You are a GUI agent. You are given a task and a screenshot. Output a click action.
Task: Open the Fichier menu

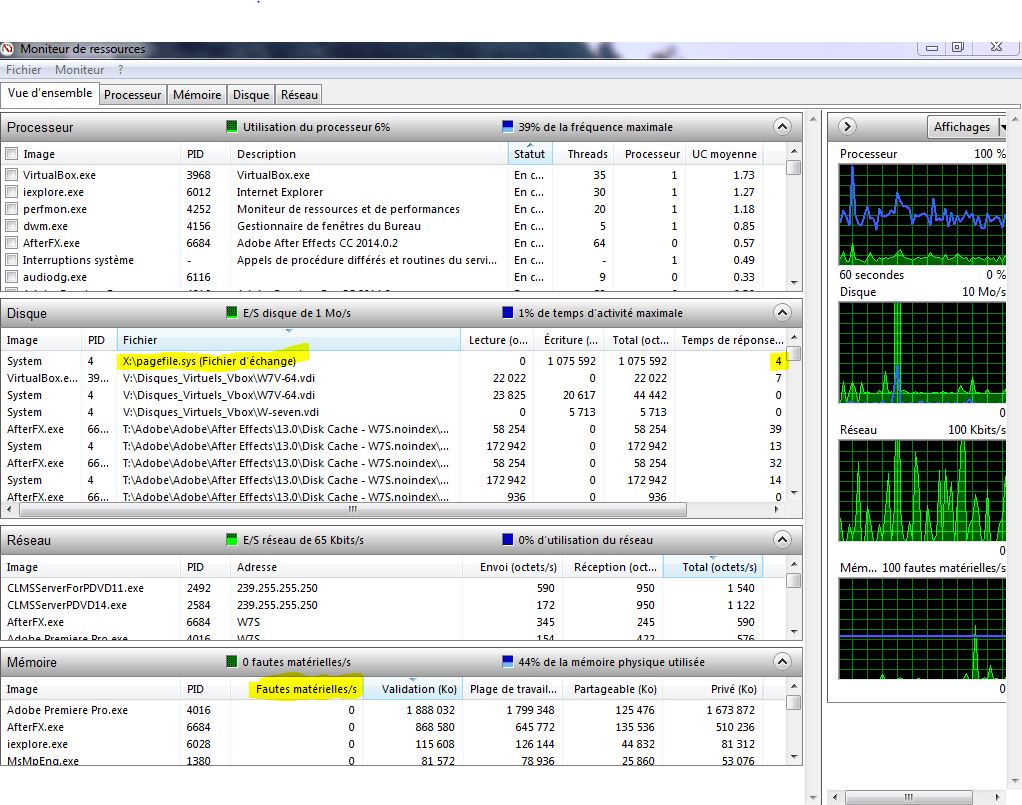click(x=24, y=70)
